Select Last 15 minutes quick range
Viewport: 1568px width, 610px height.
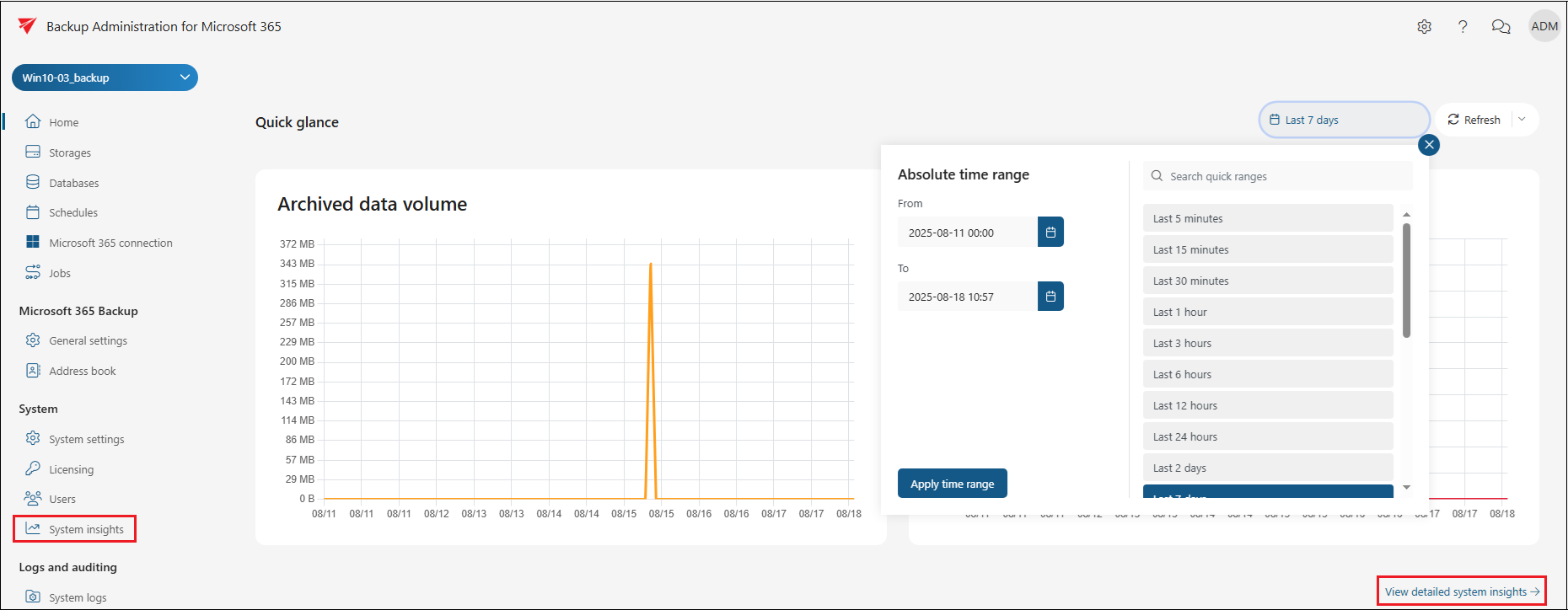(x=1267, y=249)
